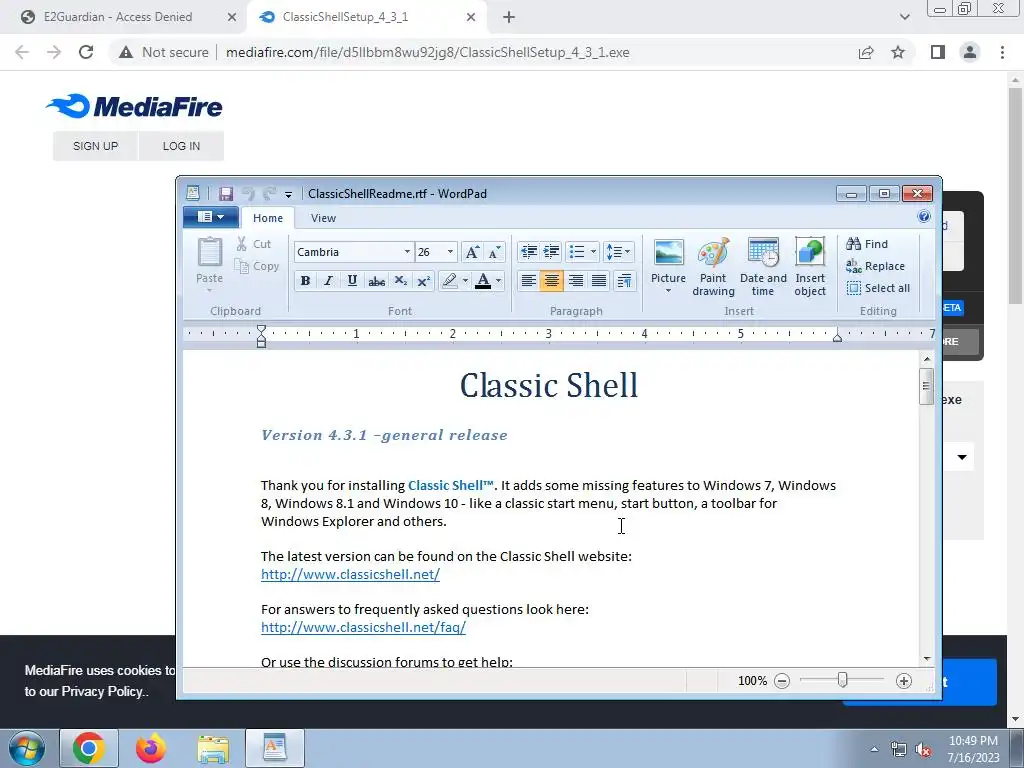Open Windows Start button
The height and width of the screenshot is (768, 1024).
point(27,748)
